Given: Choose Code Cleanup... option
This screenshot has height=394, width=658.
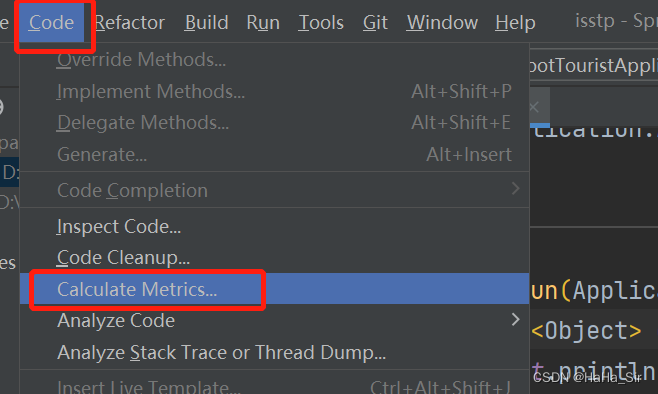Looking at the screenshot, I should [x=274, y=258].
